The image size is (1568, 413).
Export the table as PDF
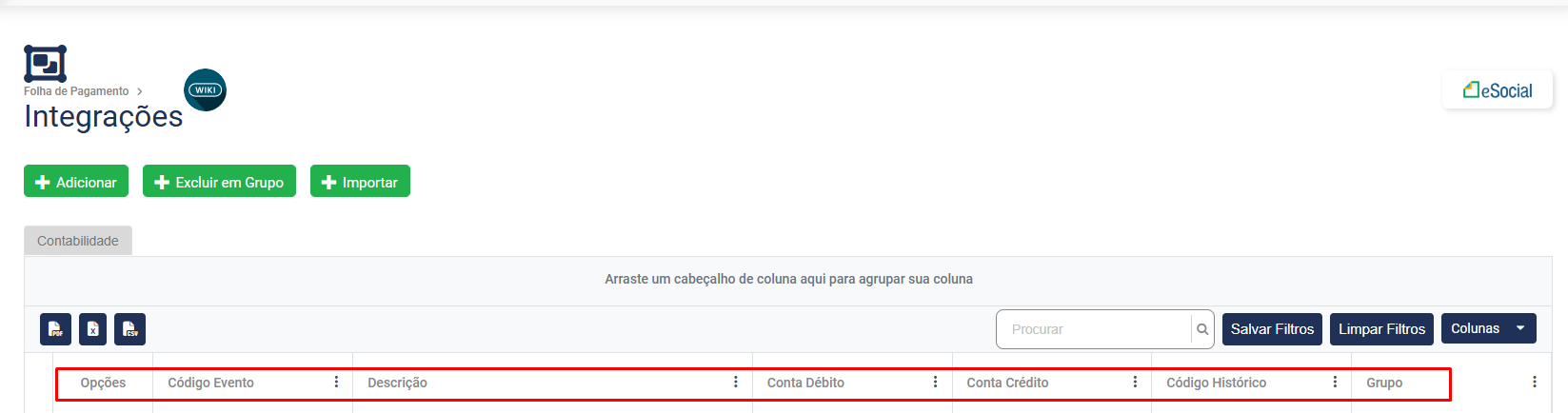55,329
